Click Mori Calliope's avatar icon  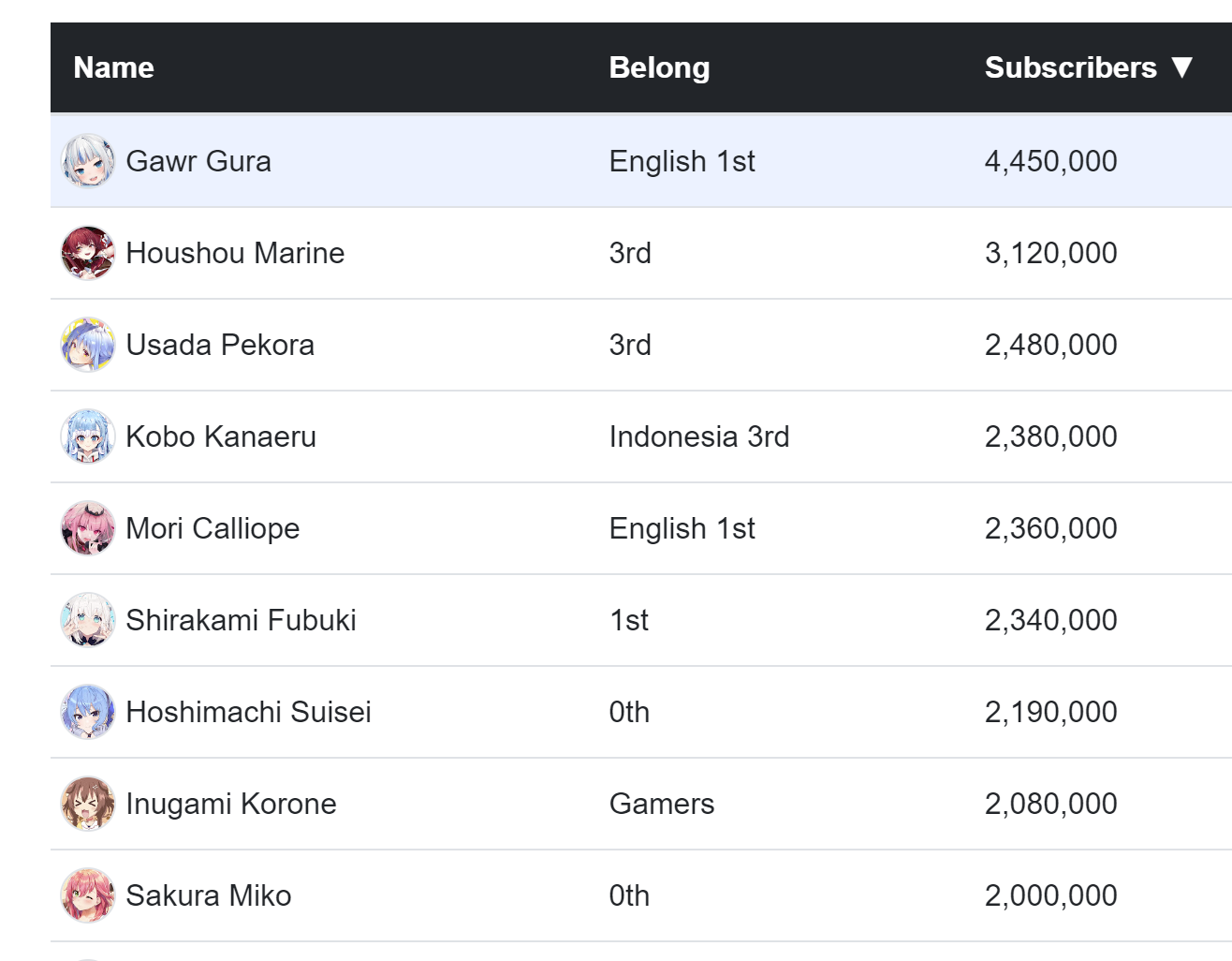[88, 528]
